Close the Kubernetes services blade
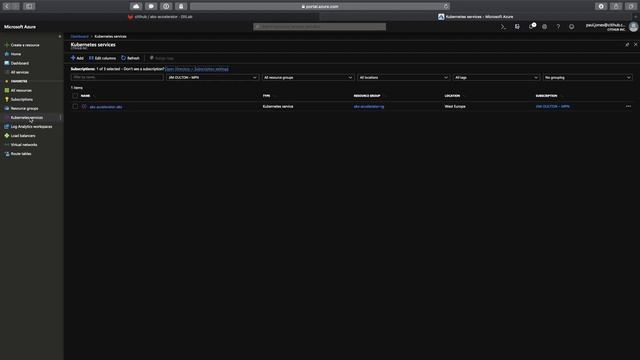The width and height of the screenshot is (640, 360). [636, 44]
